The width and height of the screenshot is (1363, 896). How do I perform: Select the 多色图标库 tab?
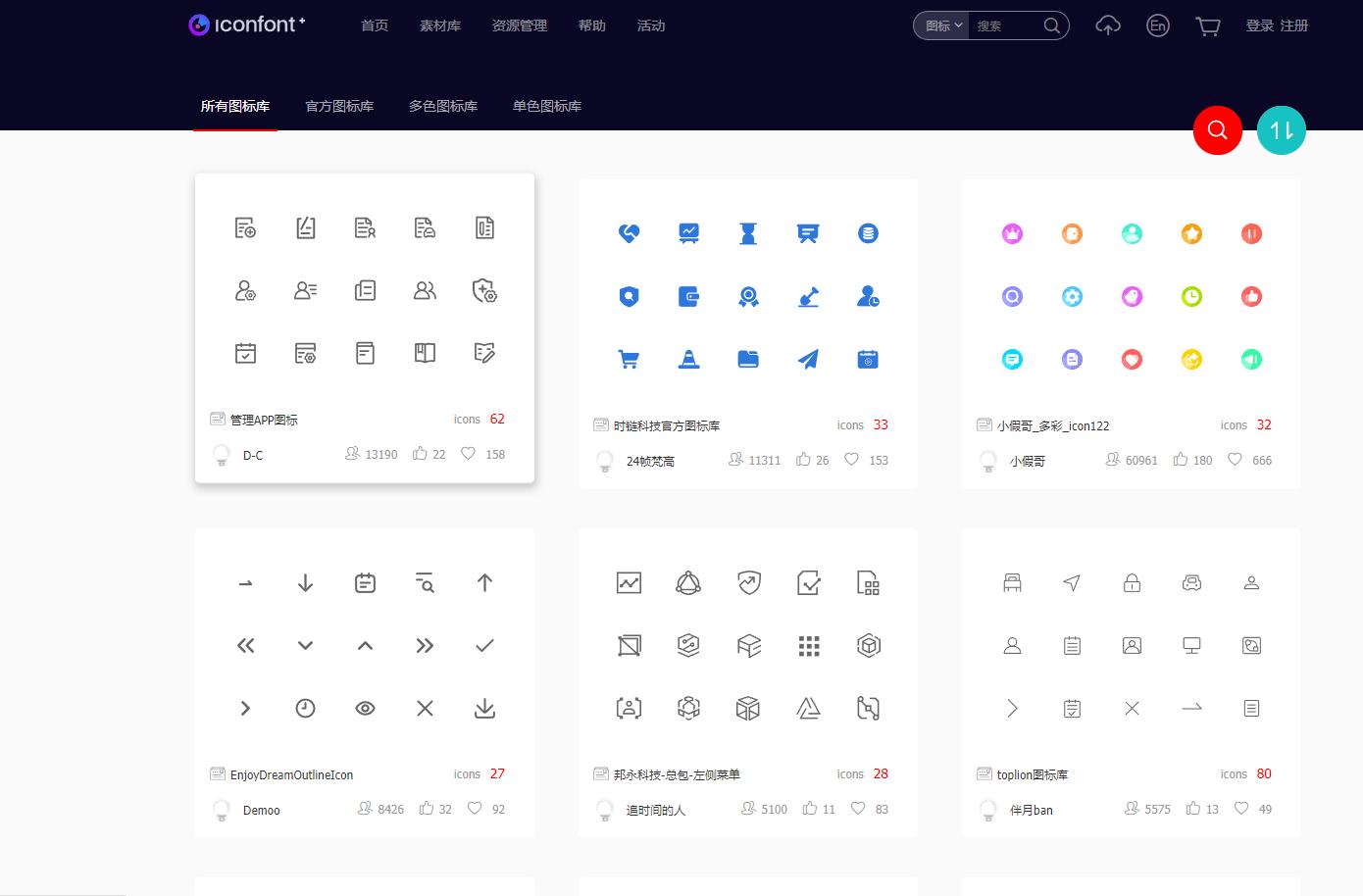tap(443, 106)
